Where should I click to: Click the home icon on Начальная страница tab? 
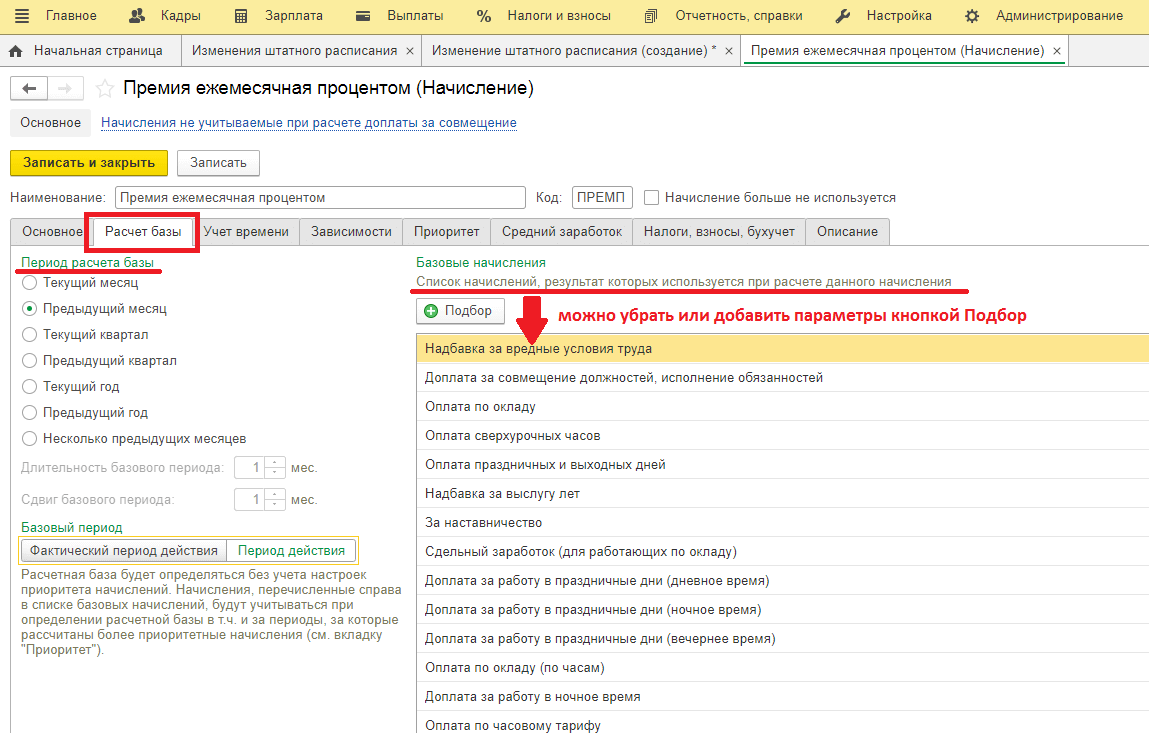16,51
